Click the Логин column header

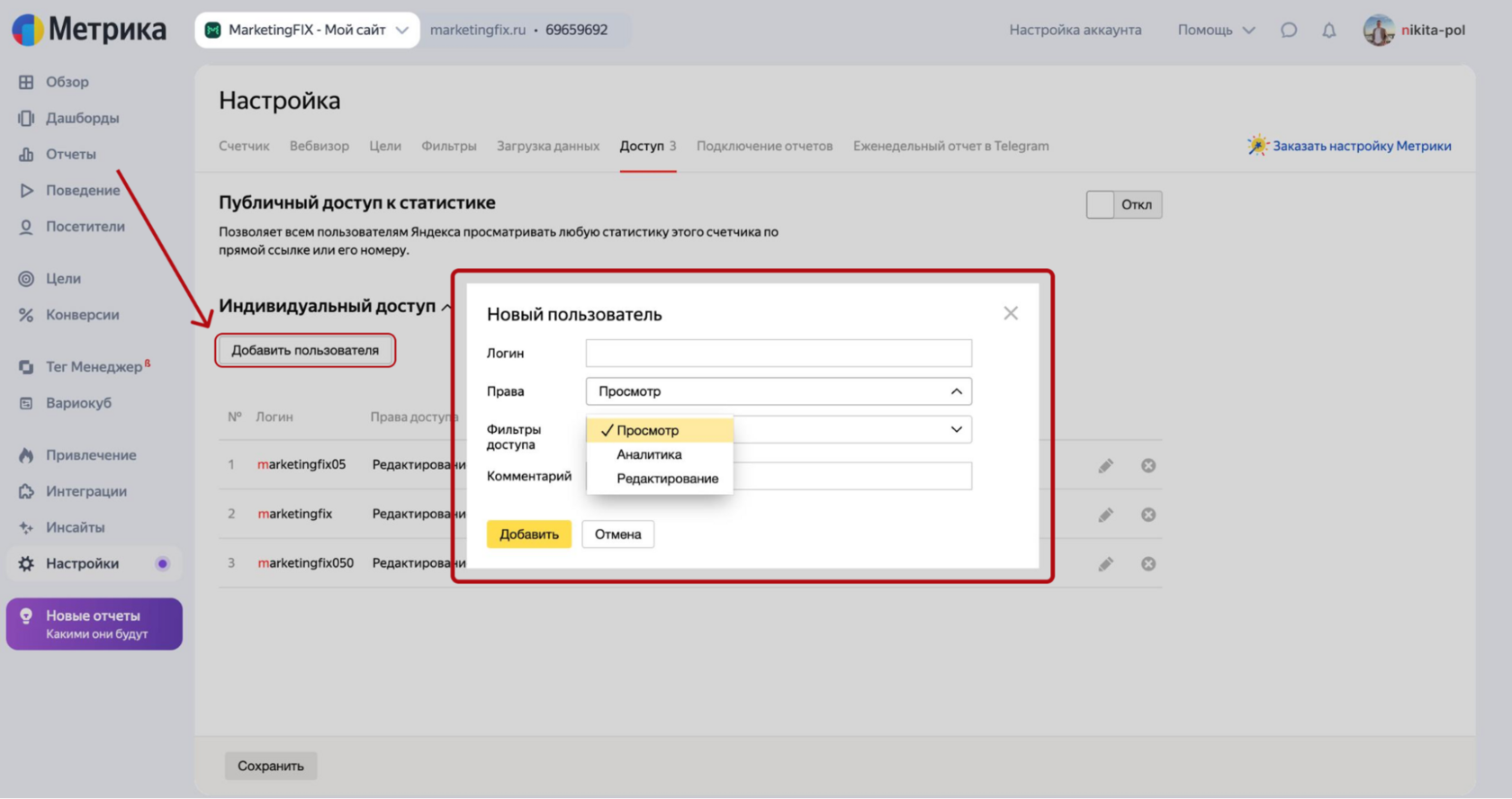[274, 417]
